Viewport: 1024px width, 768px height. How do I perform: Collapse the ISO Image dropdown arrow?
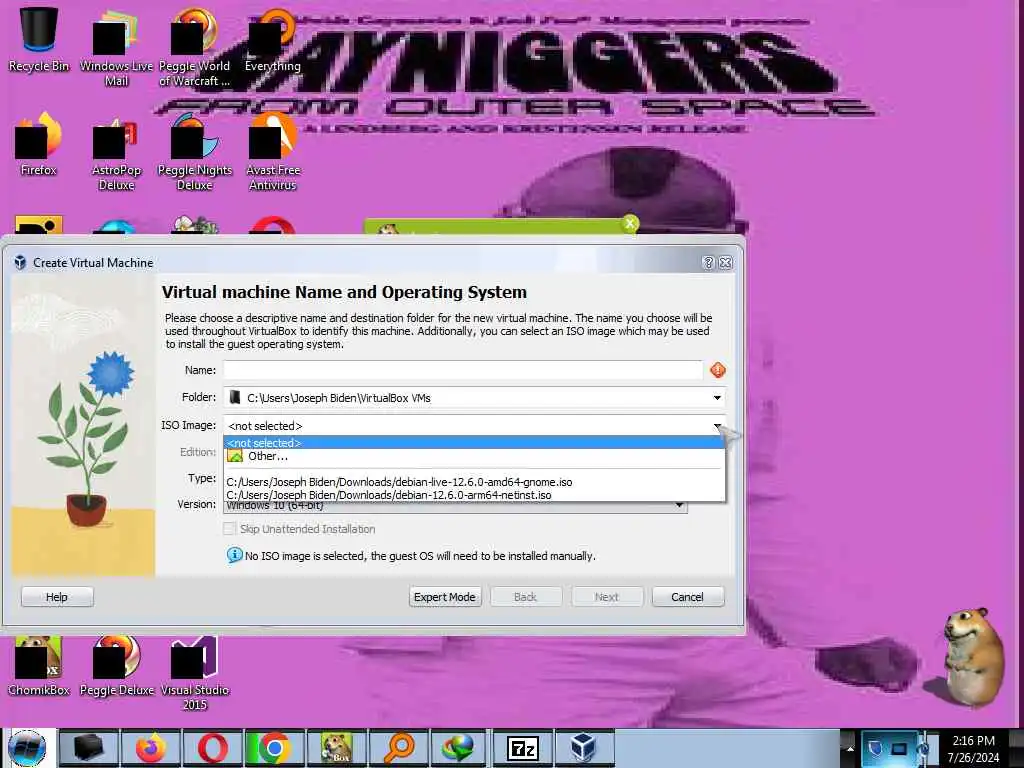[717, 426]
